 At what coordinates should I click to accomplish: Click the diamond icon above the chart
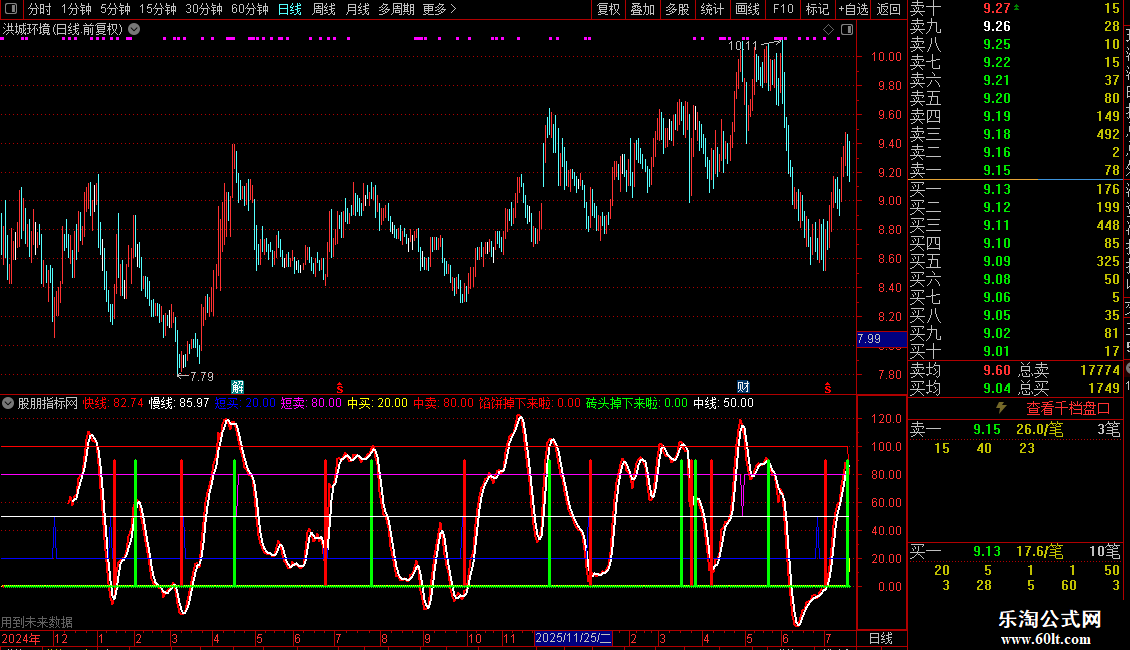(828, 30)
